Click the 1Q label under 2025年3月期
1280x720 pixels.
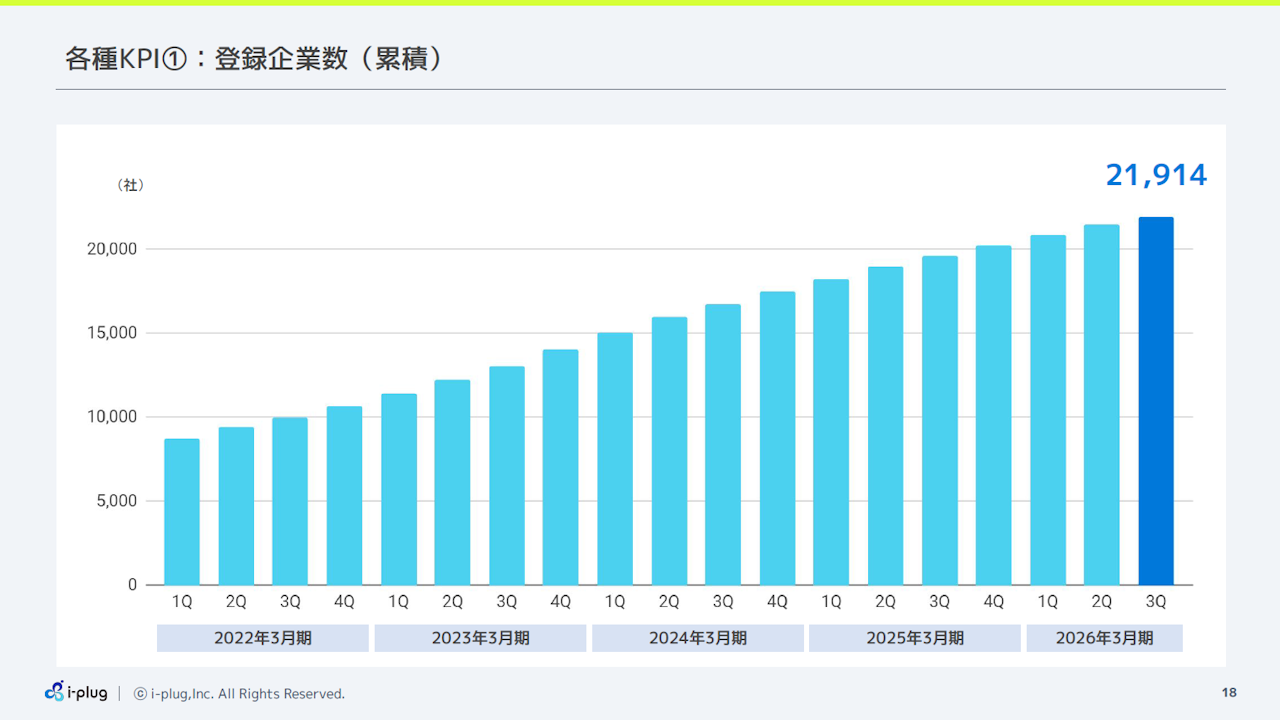tap(831, 602)
